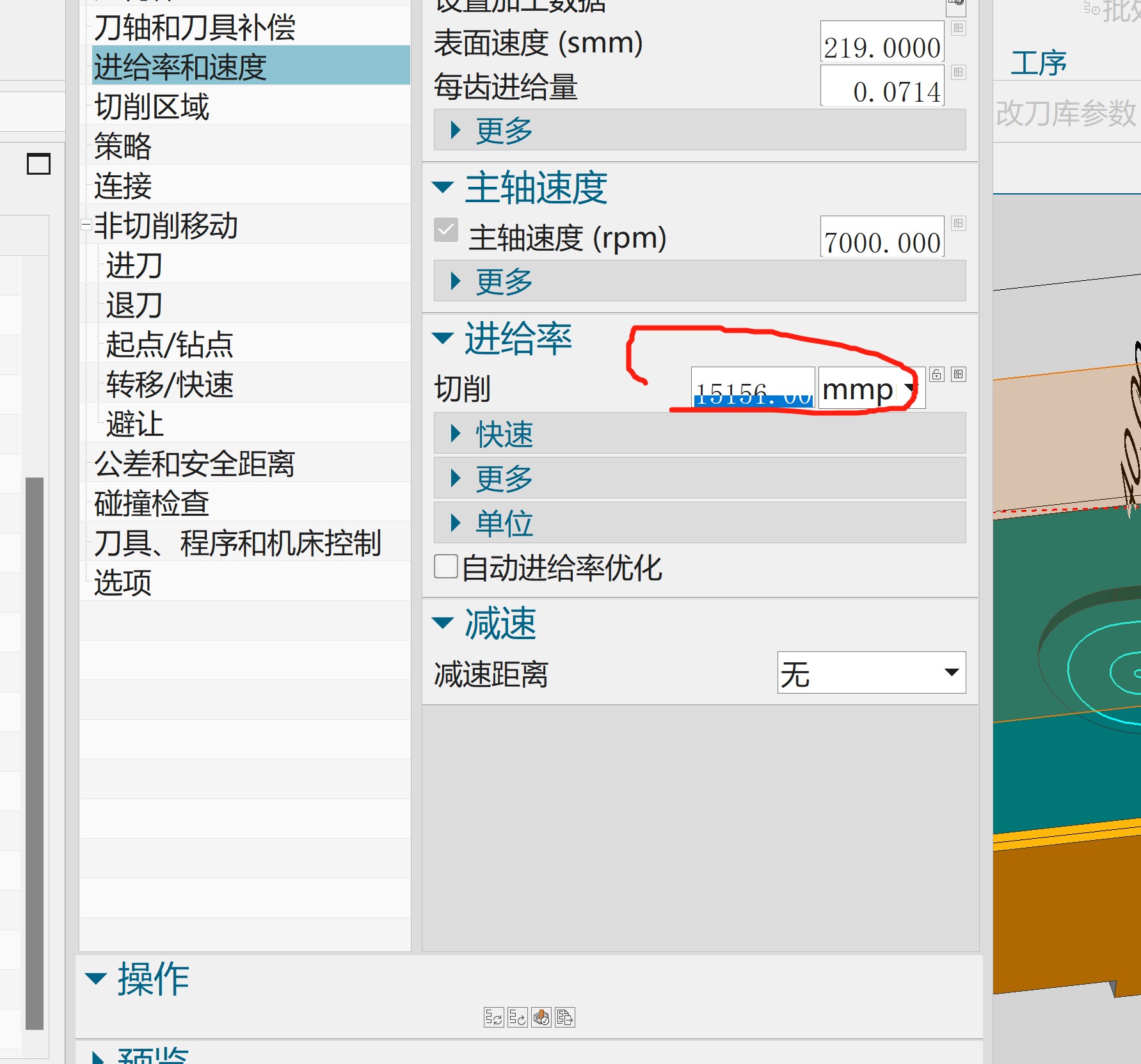
Task: Open the mmpm unit dropdown for 切削
Action: point(872,388)
